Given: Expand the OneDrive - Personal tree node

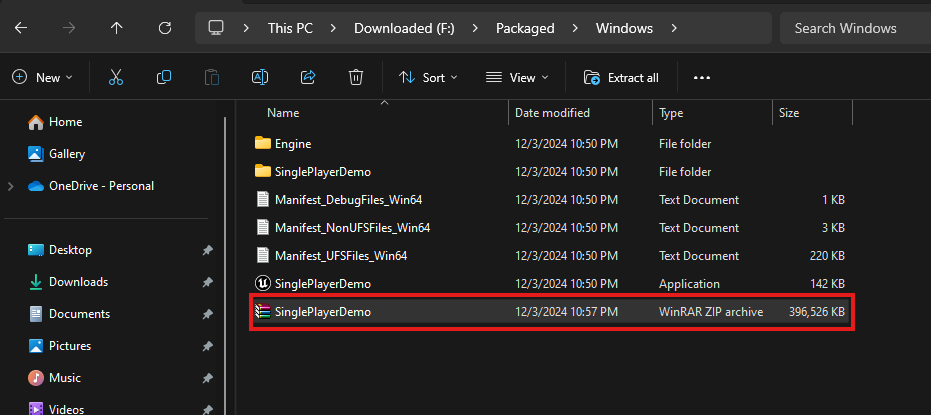Looking at the screenshot, I should pyautogui.click(x=11, y=186).
